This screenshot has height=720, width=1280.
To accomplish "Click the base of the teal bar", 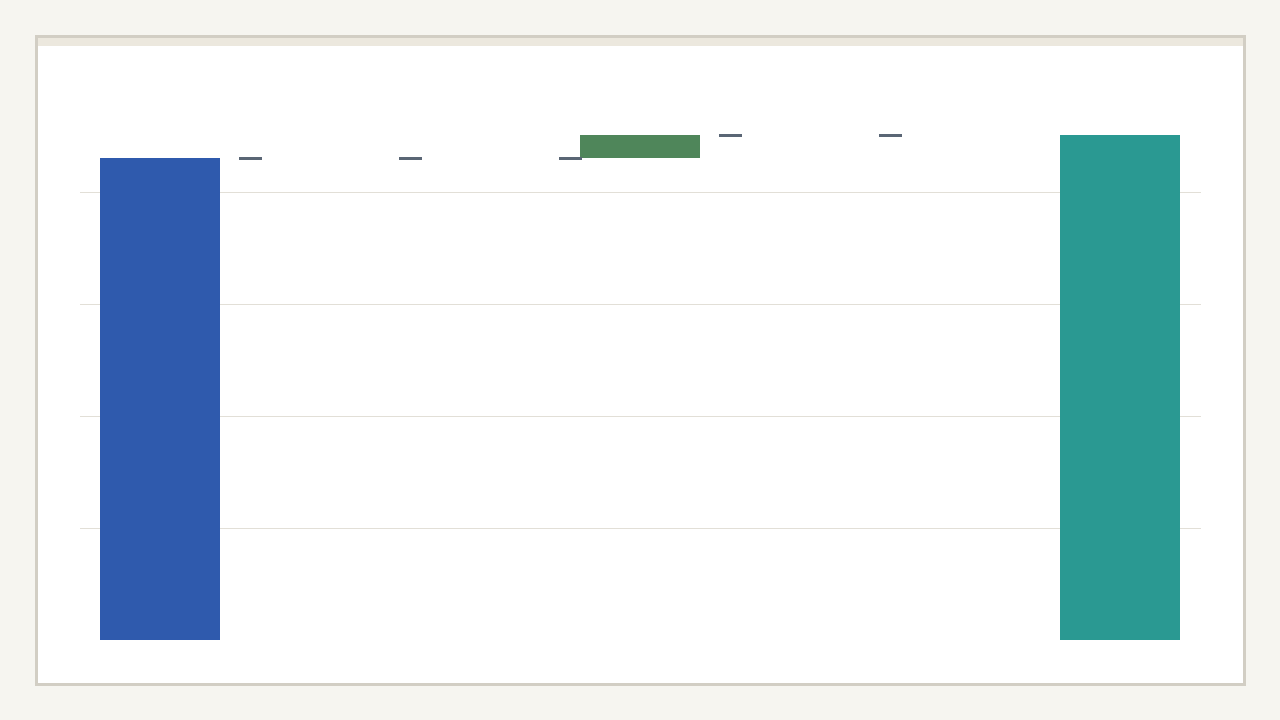I will (x=1120, y=638).
